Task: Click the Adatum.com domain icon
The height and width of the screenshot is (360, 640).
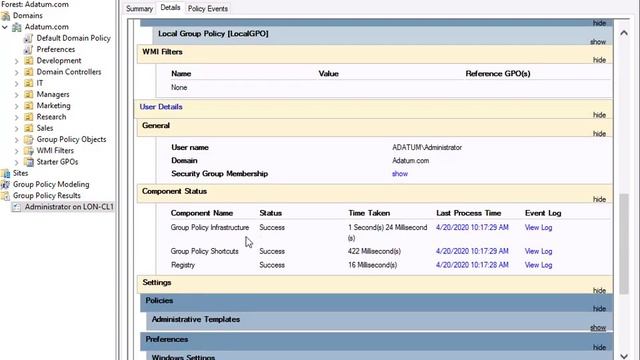Action: 17,27
